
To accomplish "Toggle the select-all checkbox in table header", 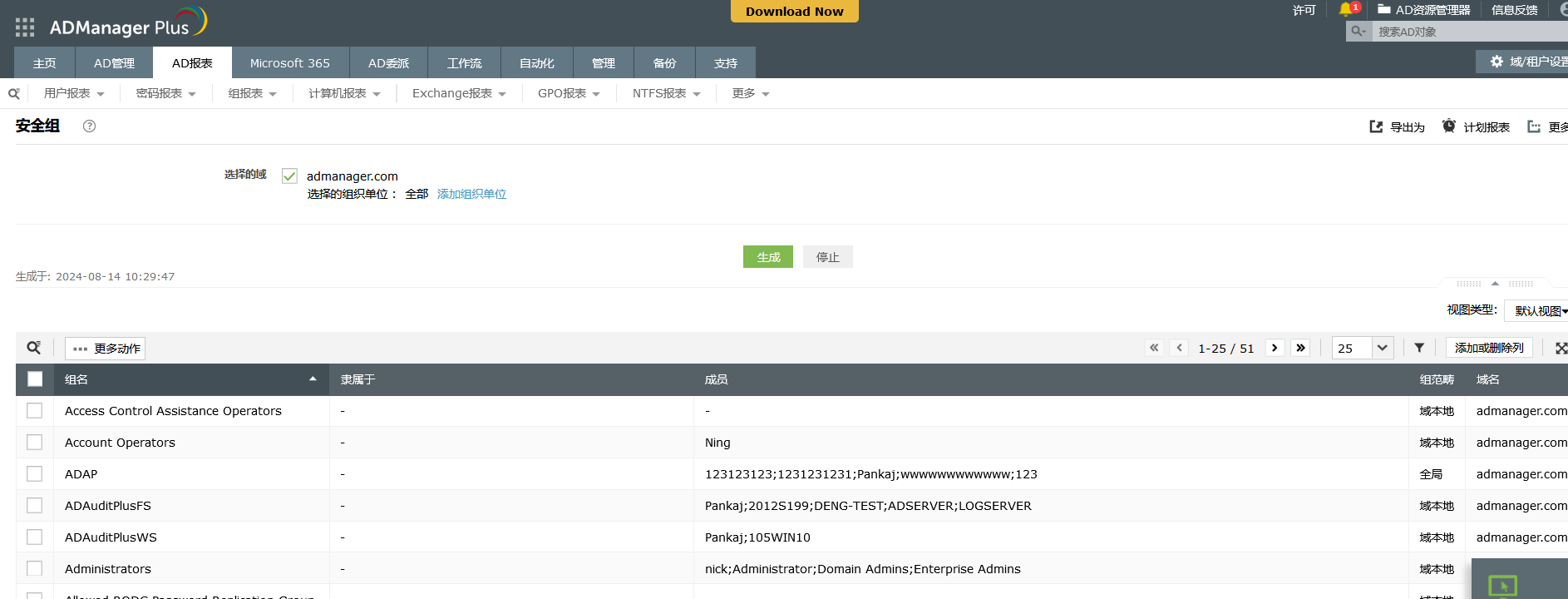I will 35,379.
